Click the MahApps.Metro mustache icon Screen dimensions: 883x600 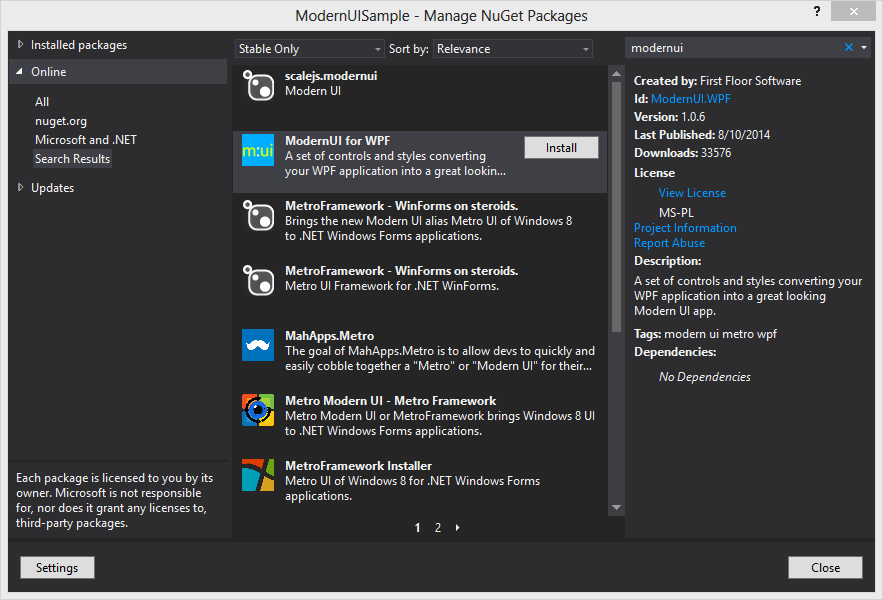tap(258, 345)
